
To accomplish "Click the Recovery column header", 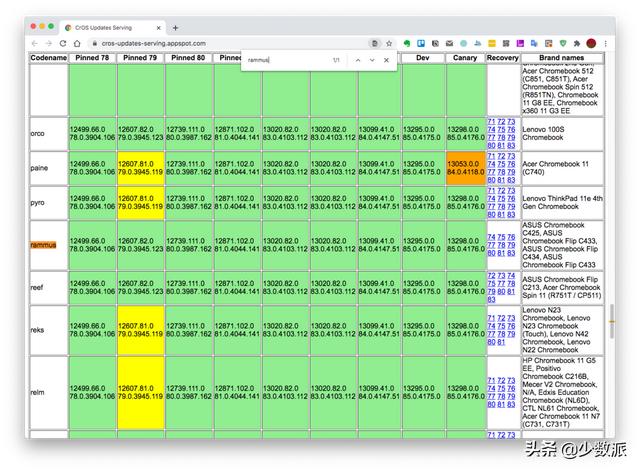I will (x=503, y=58).
